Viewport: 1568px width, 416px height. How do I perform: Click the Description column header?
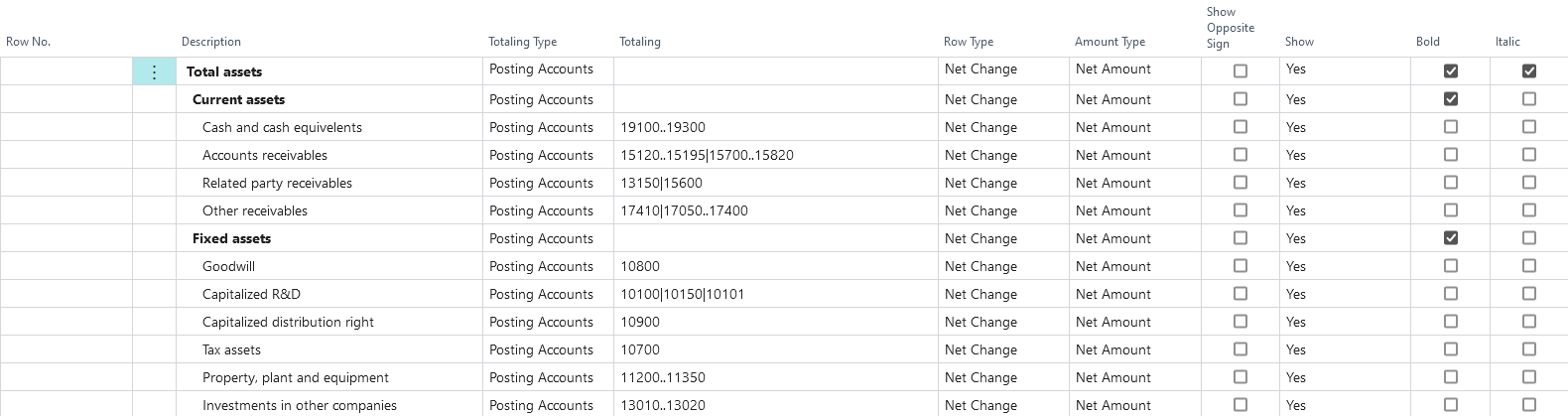pyautogui.click(x=211, y=42)
